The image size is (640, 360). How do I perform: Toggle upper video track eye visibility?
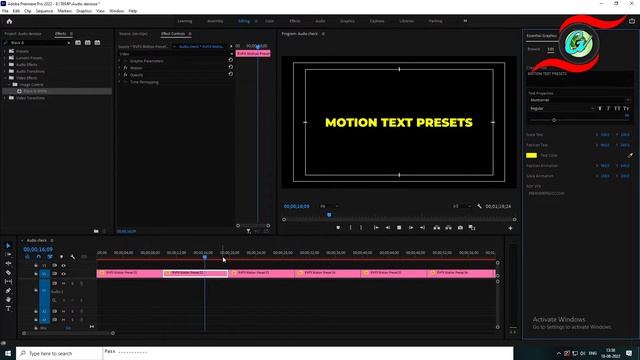[x=63, y=265]
